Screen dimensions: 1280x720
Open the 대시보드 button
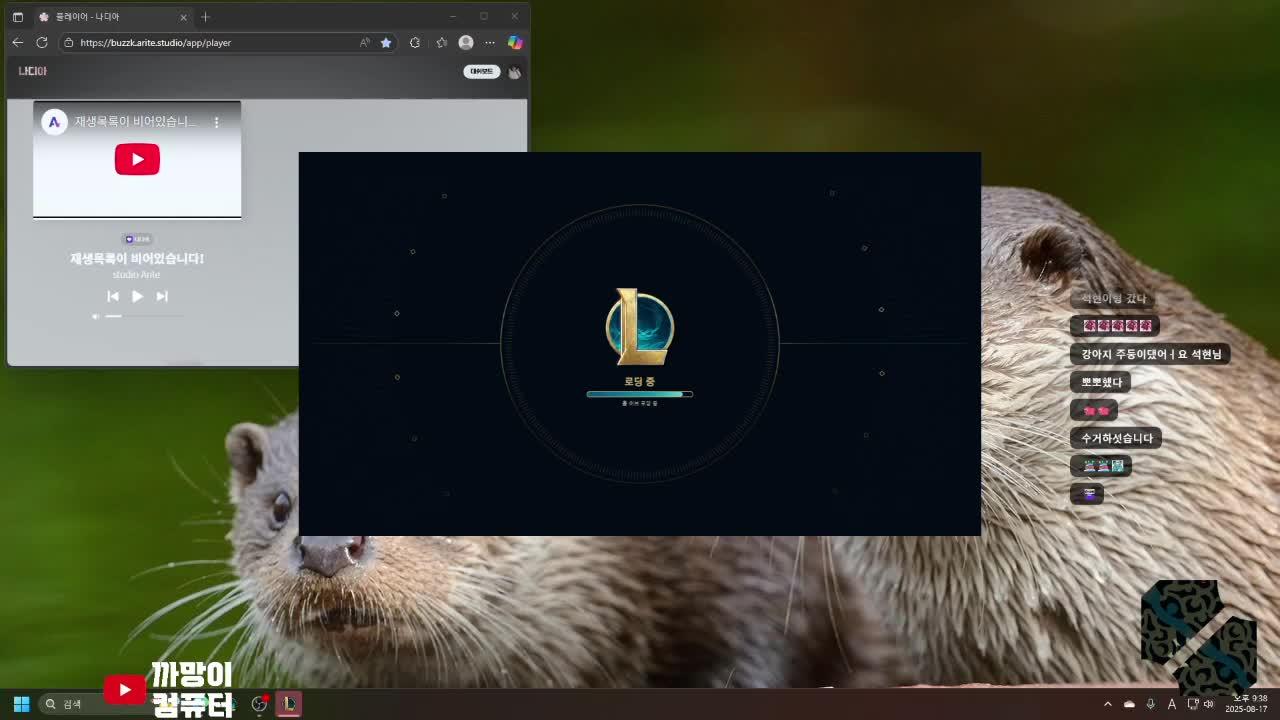tap(481, 71)
